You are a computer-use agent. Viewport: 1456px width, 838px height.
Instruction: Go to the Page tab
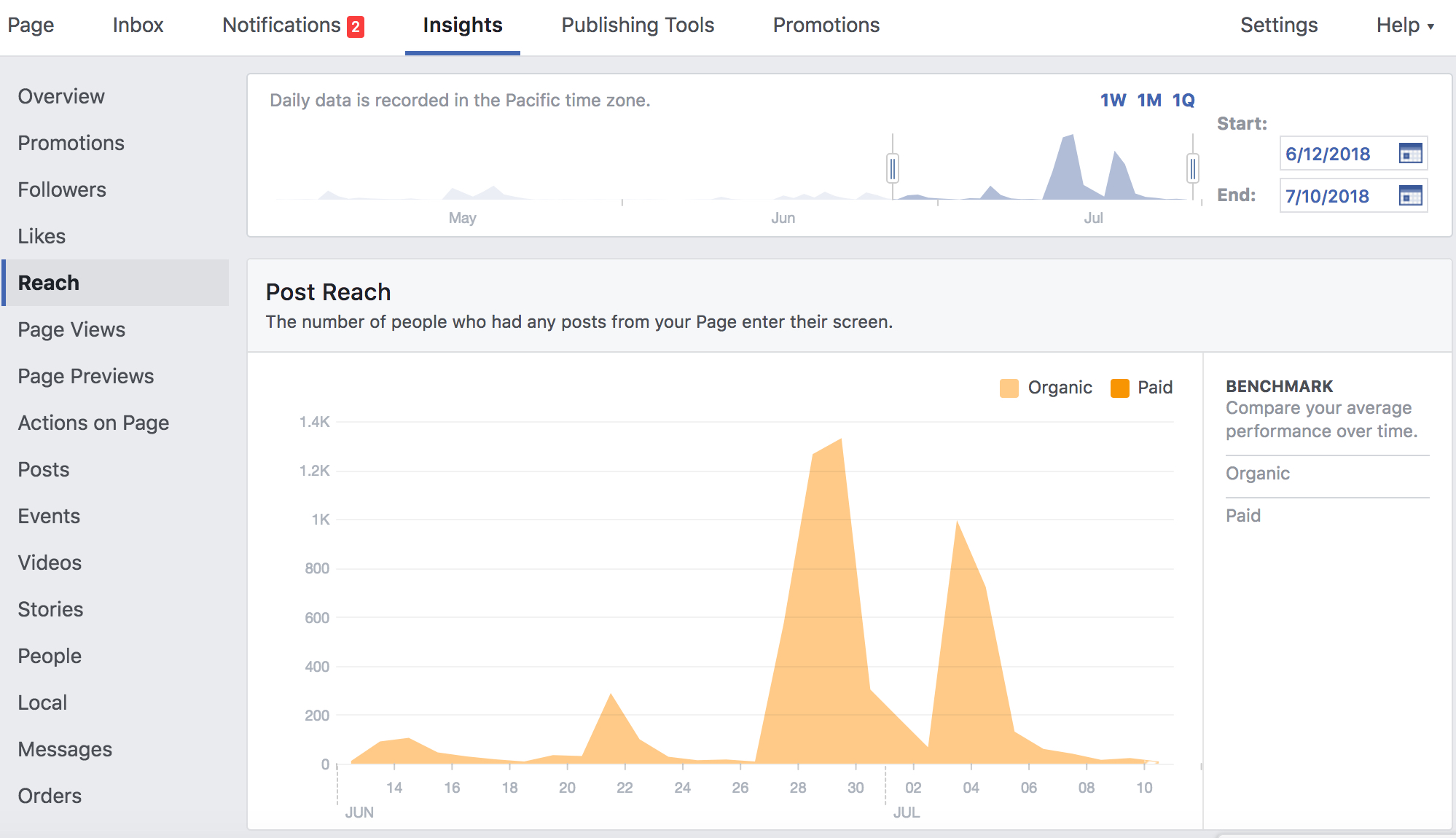coord(31,26)
